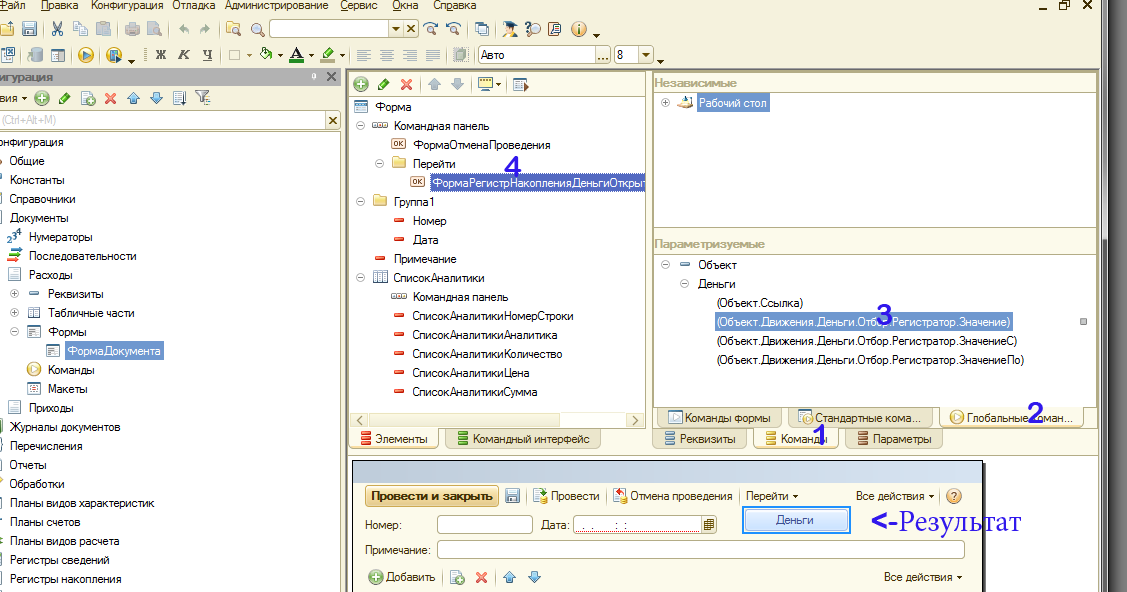Expand the Рабочий стол node
This screenshot has width=1127, height=592.
pyautogui.click(x=666, y=103)
